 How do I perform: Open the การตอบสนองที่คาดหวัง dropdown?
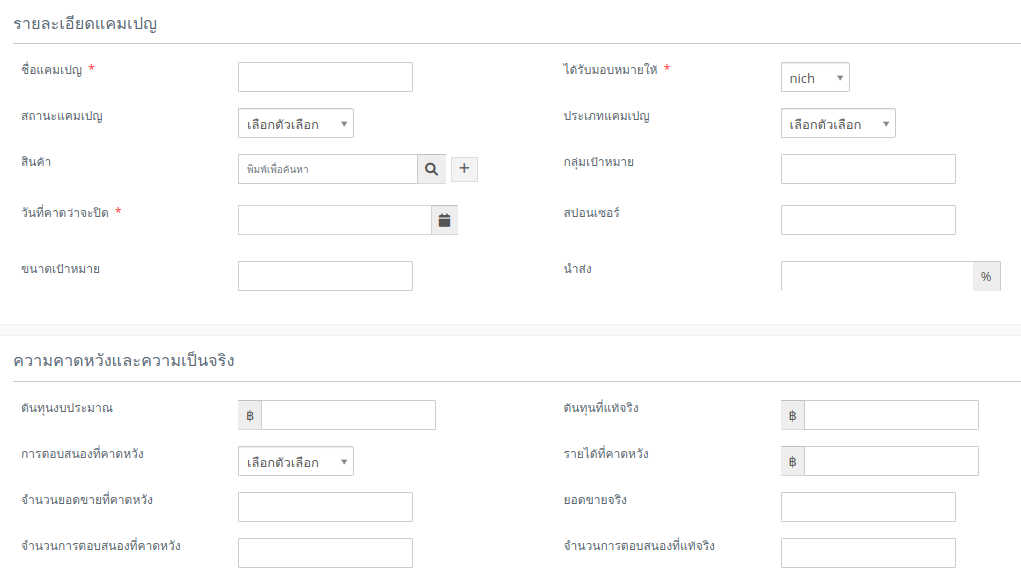[296, 462]
